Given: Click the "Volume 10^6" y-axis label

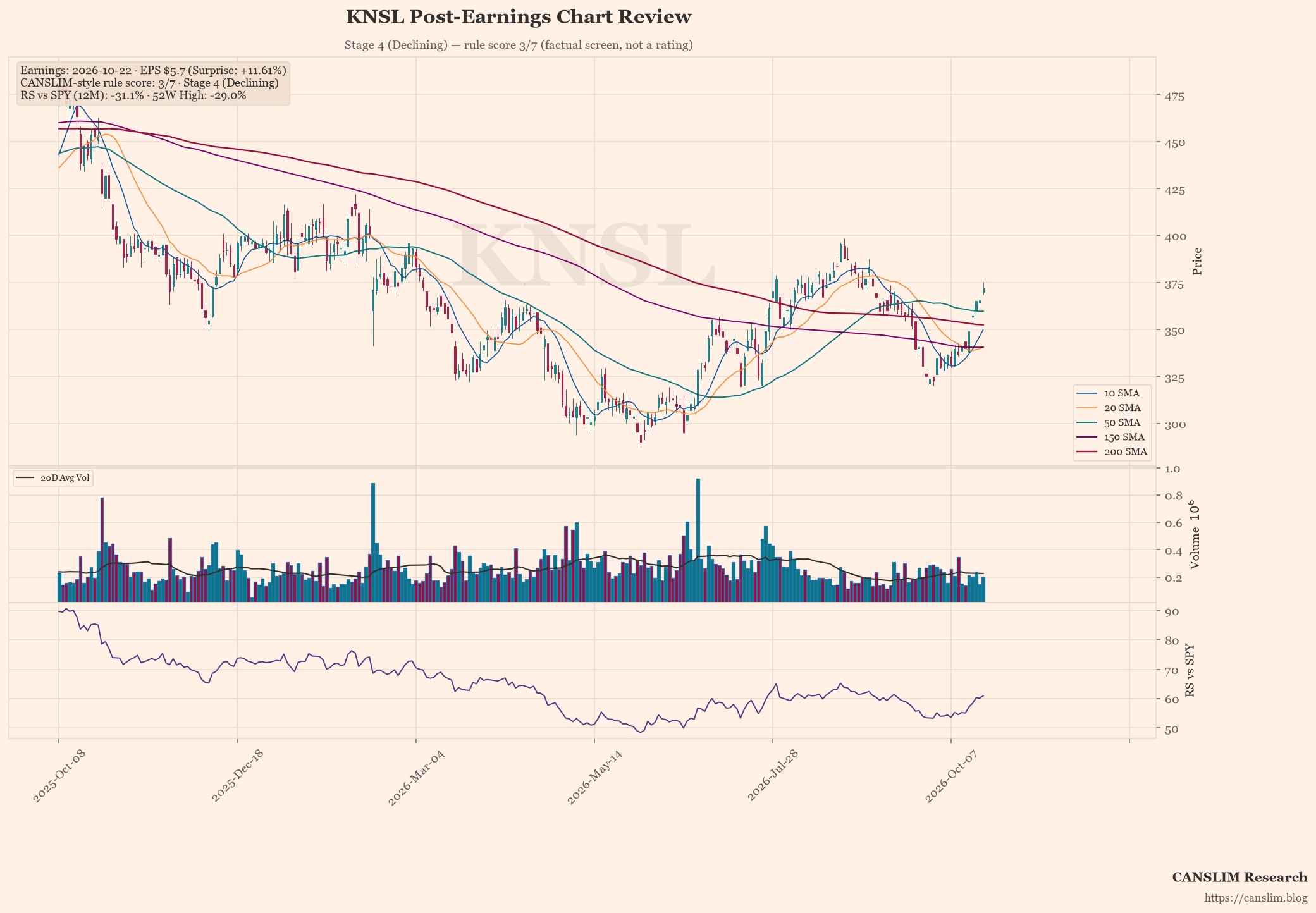Looking at the screenshot, I should tap(1194, 534).
